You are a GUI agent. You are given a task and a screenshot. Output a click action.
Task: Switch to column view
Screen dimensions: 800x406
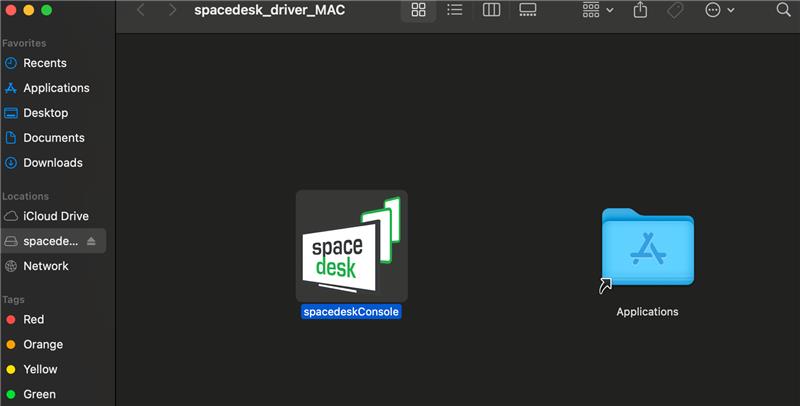click(x=491, y=10)
